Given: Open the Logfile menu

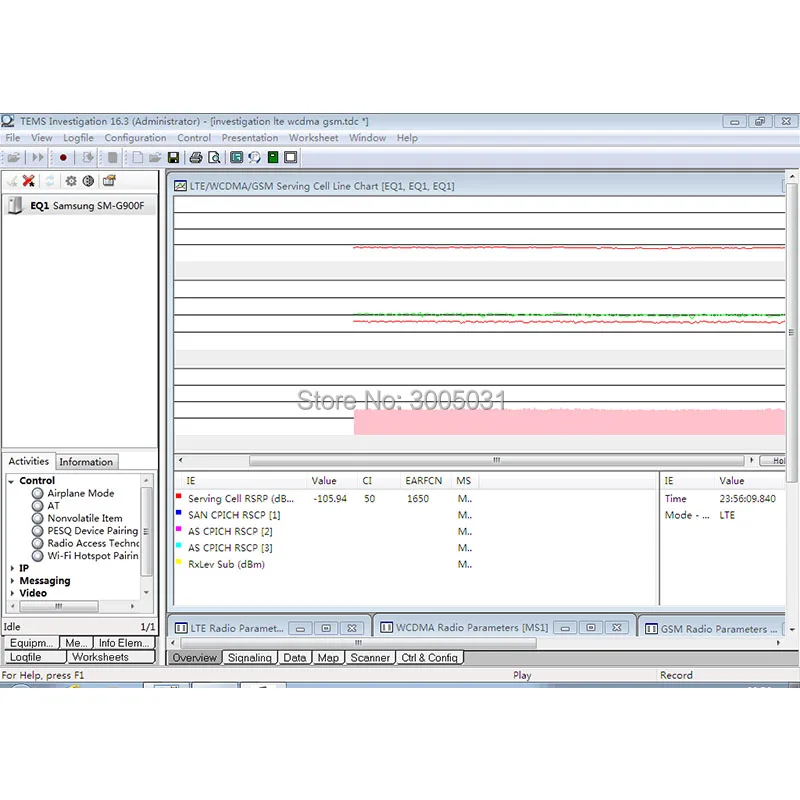Looking at the screenshot, I should click(x=78, y=138).
